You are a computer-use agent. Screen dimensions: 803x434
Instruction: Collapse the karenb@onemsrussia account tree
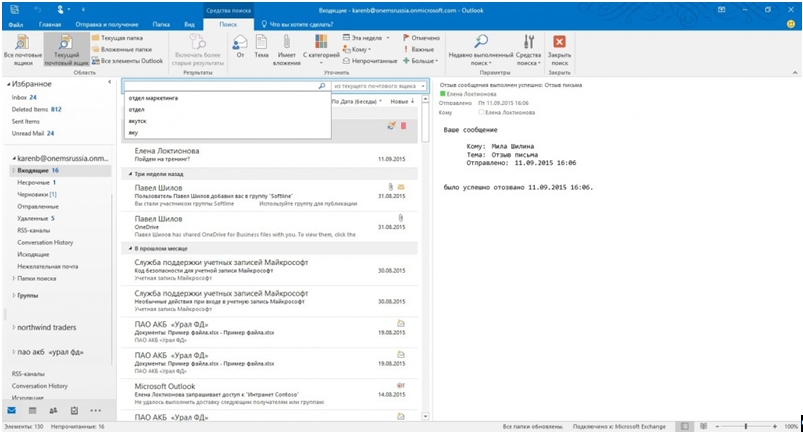click(14, 159)
